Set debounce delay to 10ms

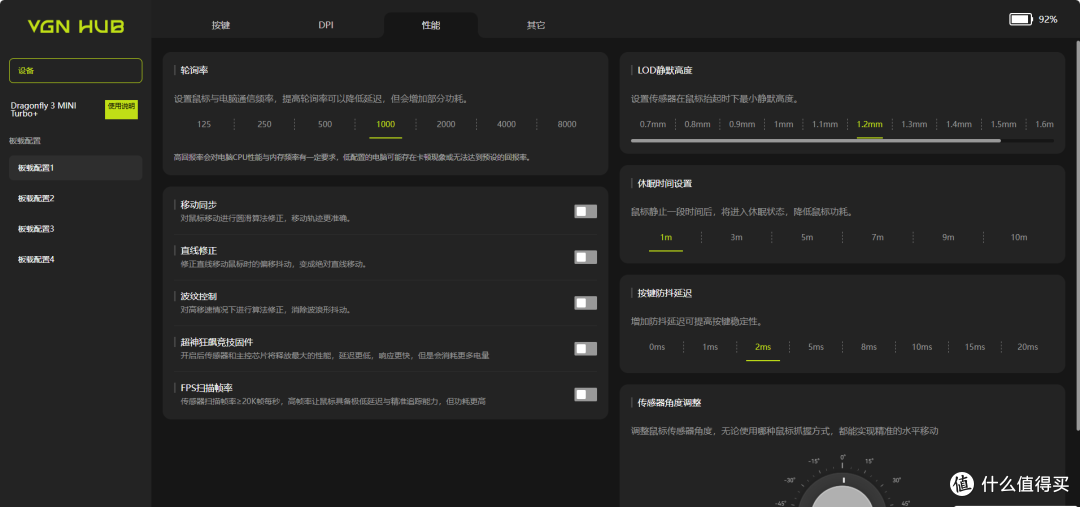point(922,347)
